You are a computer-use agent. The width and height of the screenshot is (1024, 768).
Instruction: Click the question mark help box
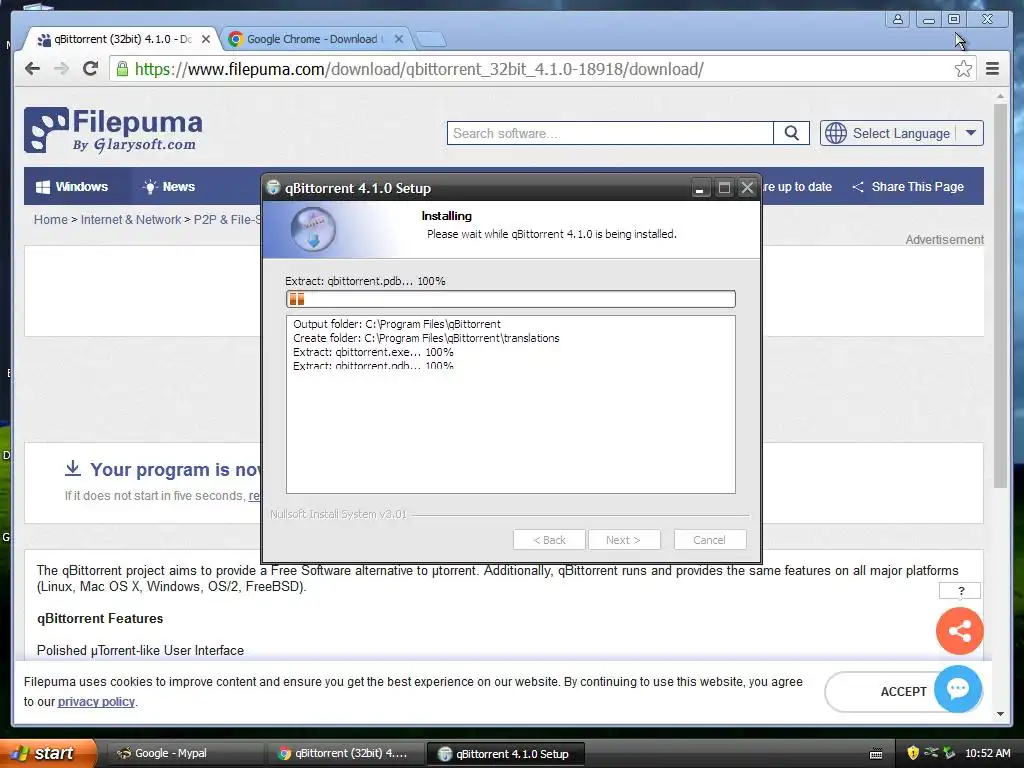[x=961, y=591]
